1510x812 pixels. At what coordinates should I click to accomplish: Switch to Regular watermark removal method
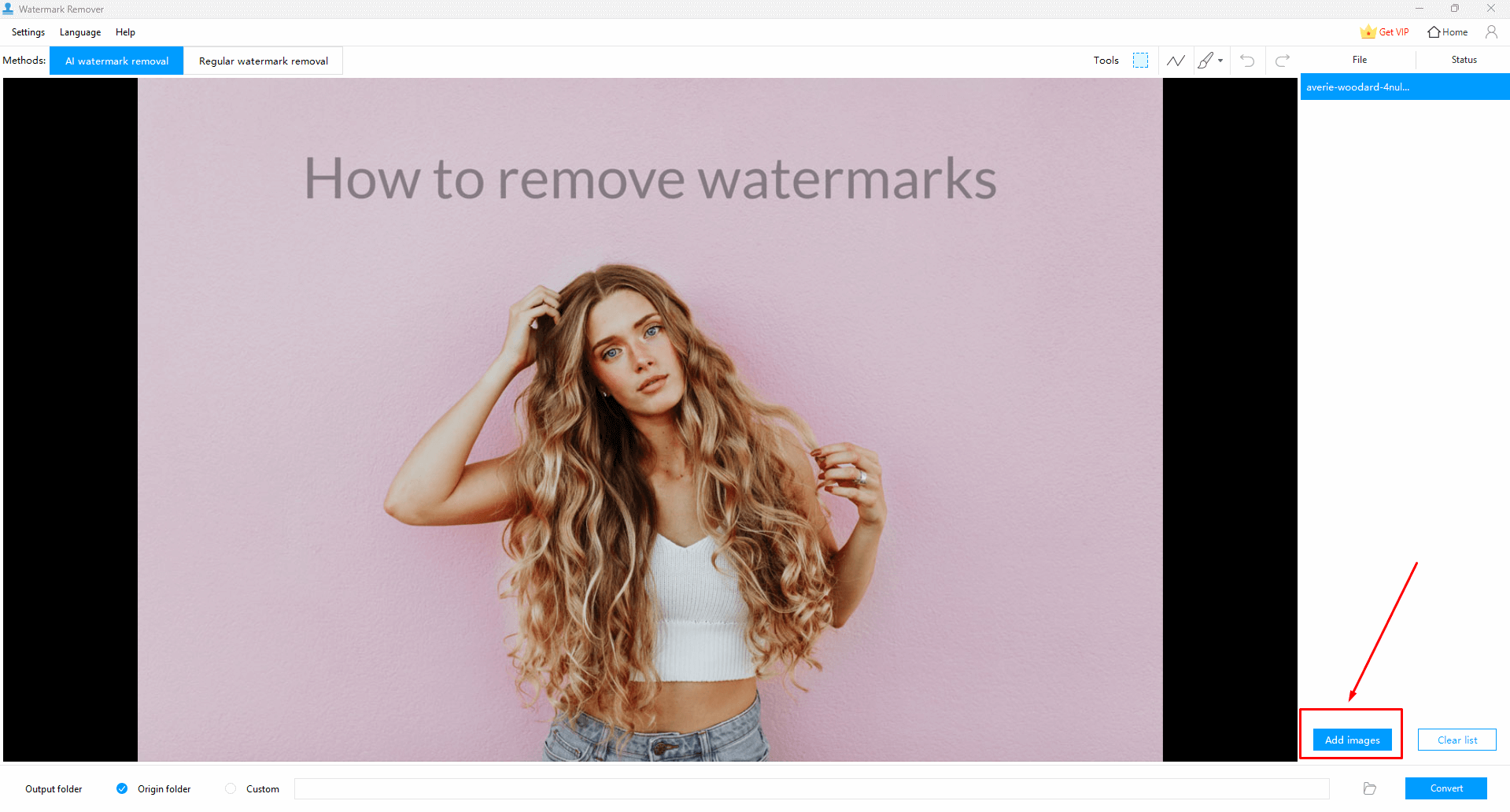264,61
